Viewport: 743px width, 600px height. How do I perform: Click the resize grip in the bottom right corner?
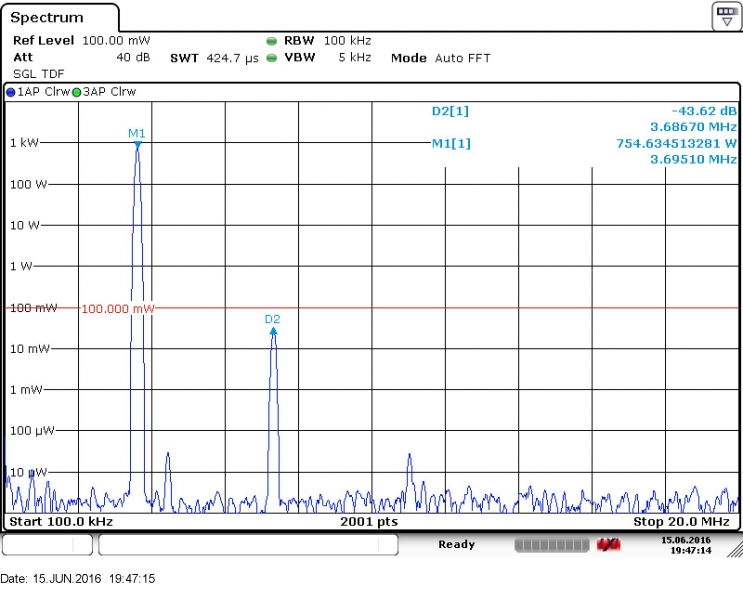point(735,550)
